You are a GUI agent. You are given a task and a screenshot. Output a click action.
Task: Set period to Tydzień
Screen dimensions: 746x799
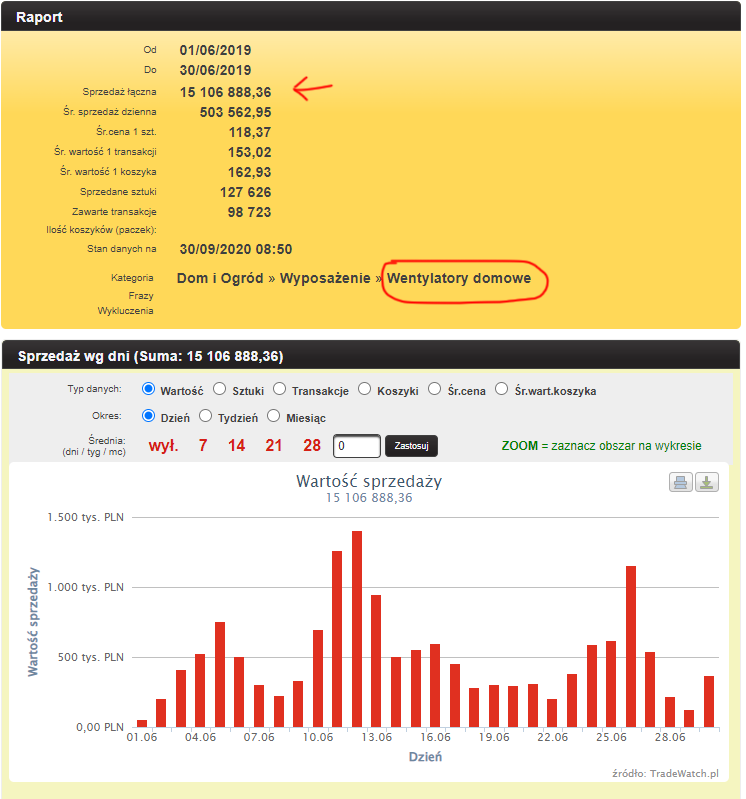pos(205,416)
